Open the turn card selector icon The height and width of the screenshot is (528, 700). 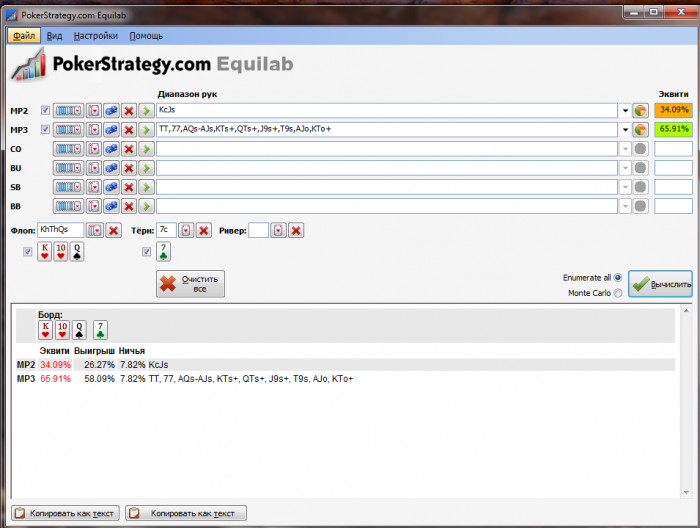coord(186,230)
